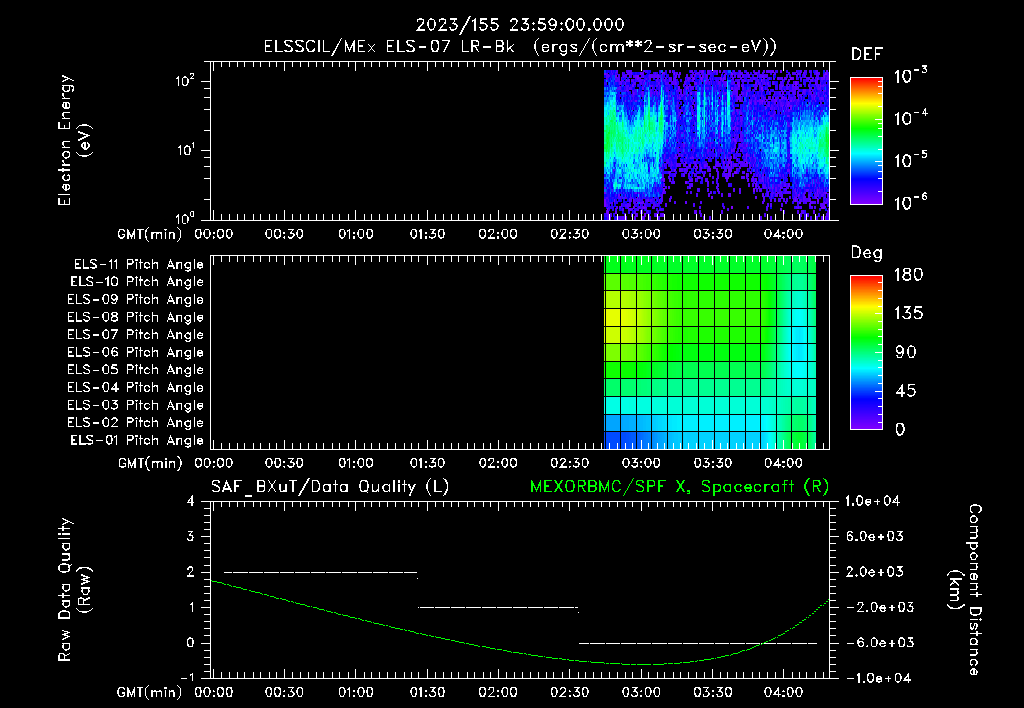Click the 1.0e+04 value on the right axis

872,501
